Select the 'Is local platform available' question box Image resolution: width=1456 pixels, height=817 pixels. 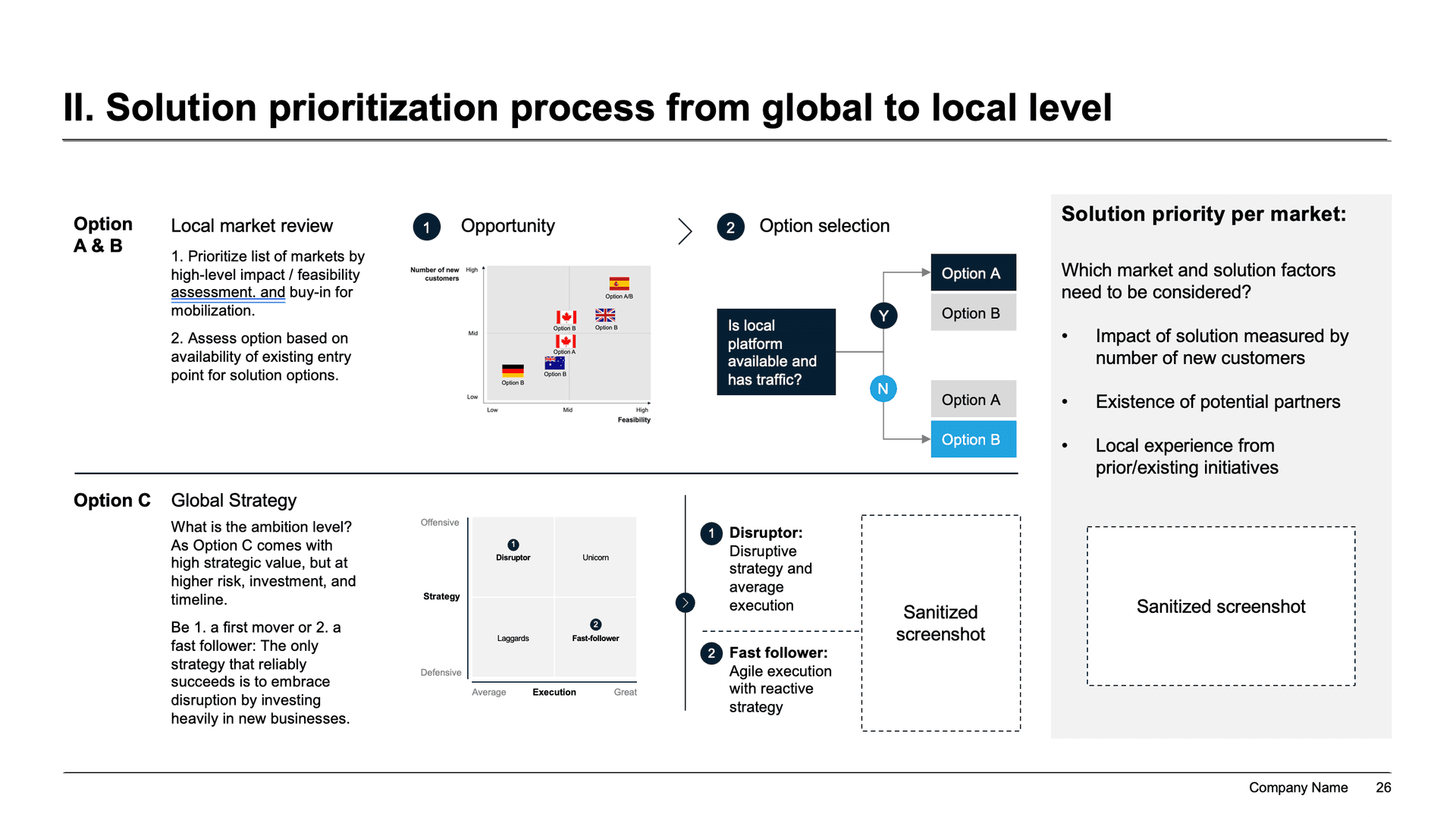point(776,352)
